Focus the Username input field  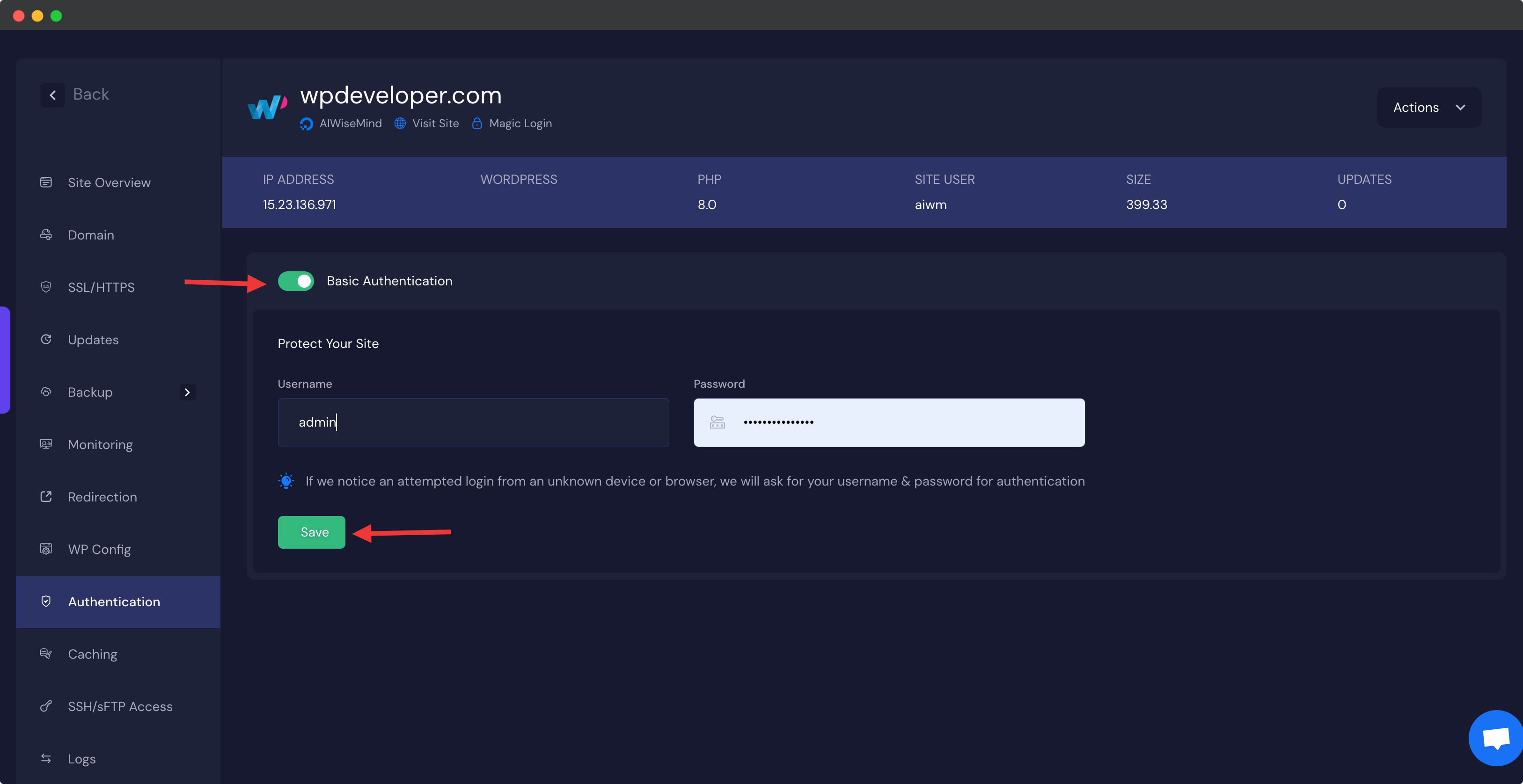pos(473,422)
